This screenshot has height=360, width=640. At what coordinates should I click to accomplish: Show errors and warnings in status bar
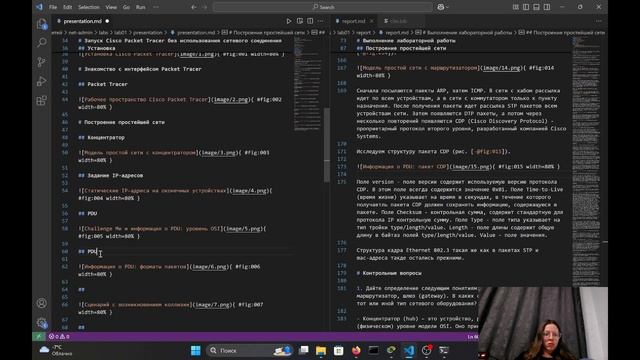pos(59,337)
